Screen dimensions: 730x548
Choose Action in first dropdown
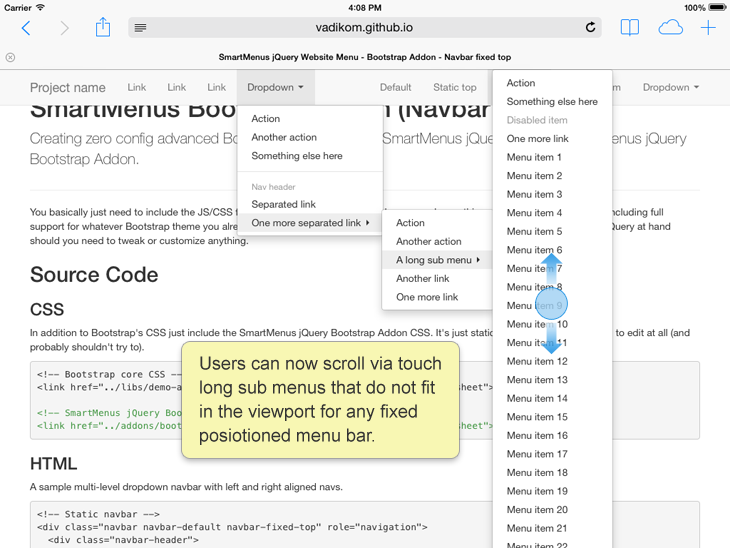click(310, 119)
